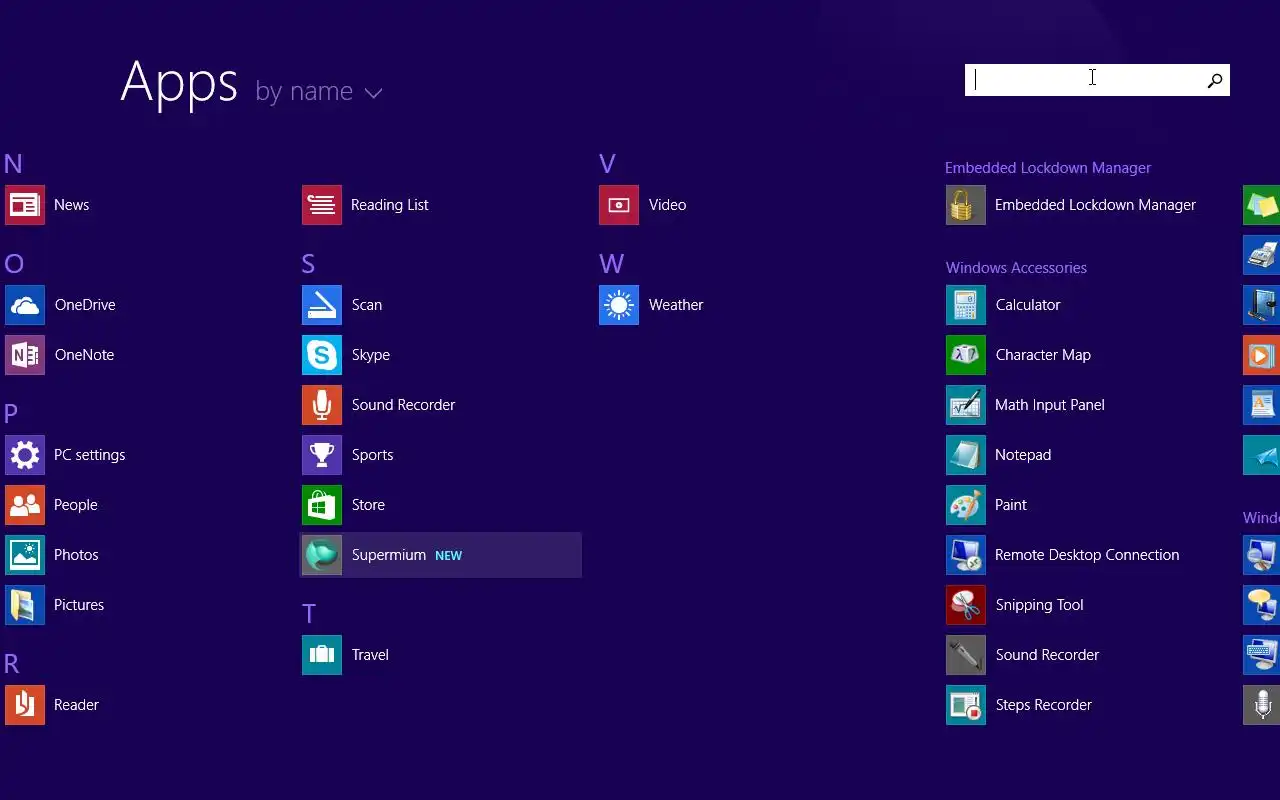1280x800 pixels.
Task: Select the V group letter header
Action: tap(607, 164)
